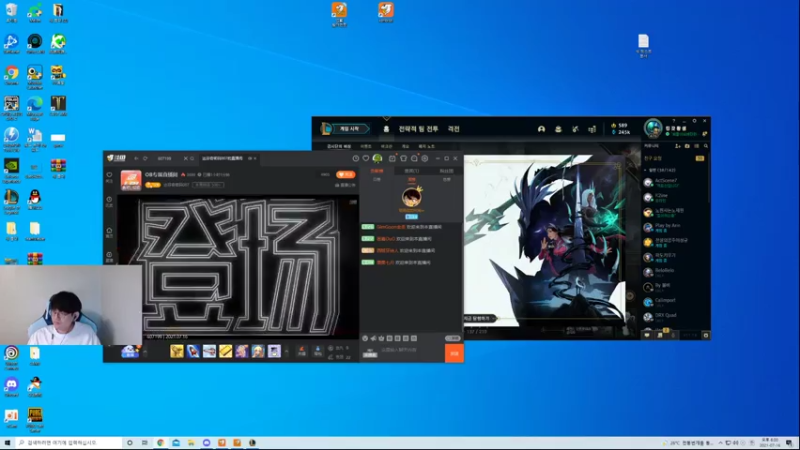
Task: Click the Huya refresh icon
Action: pos(145,159)
